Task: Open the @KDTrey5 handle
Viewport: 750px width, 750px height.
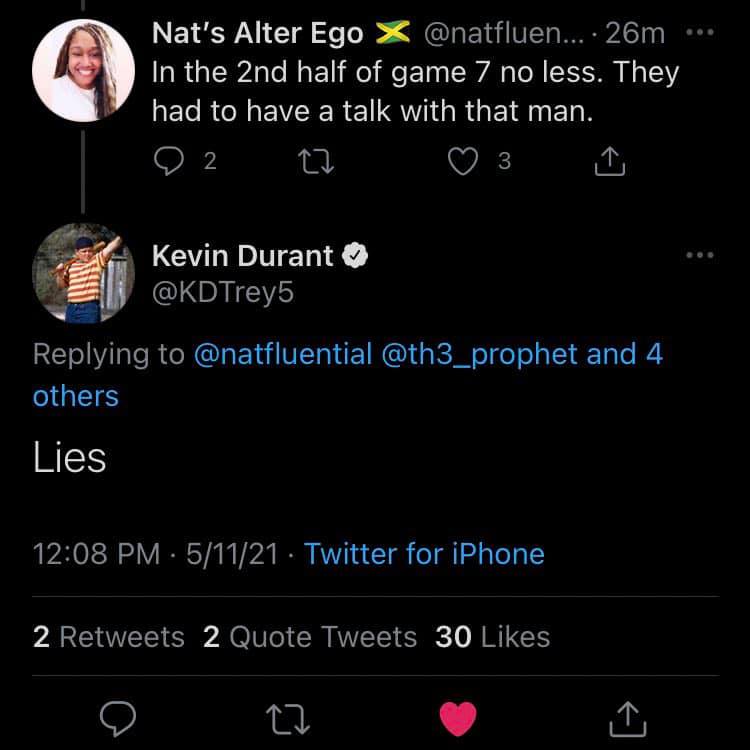Action: [223, 295]
